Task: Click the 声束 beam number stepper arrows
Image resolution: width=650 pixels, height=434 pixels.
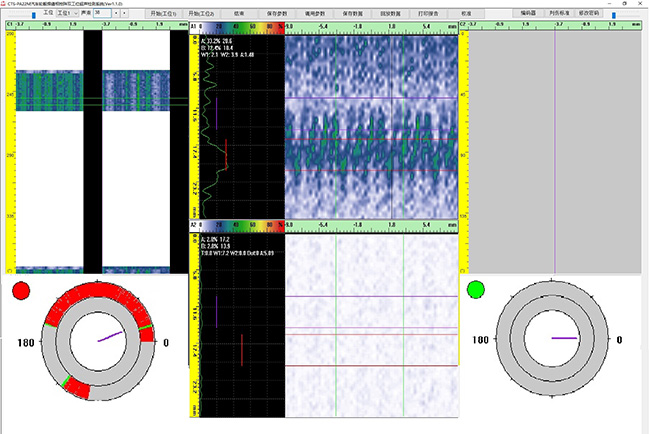Action: tap(119, 14)
